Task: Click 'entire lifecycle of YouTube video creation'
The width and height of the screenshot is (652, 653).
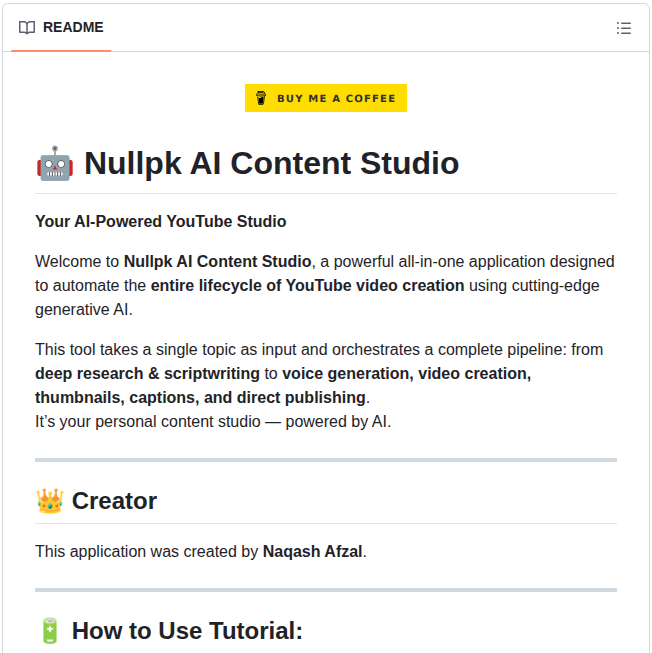Action: click(x=307, y=286)
